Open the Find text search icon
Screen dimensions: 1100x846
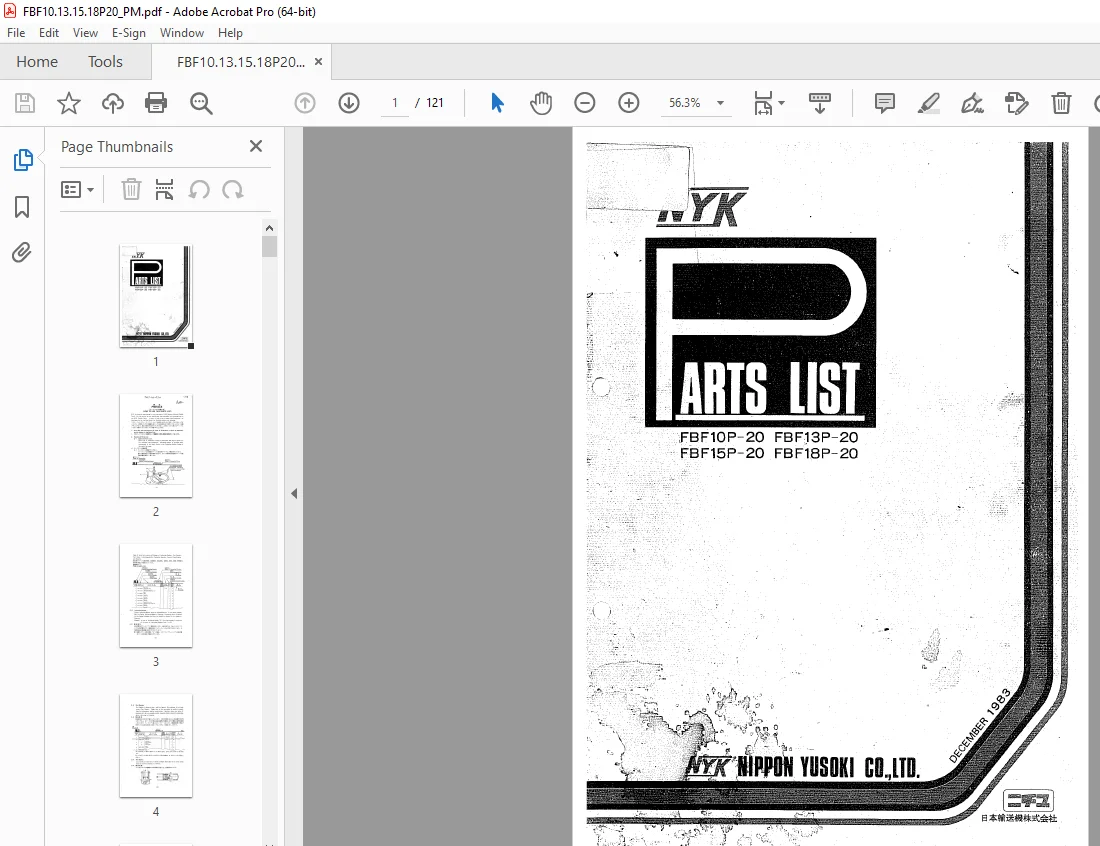pyautogui.click(x=201, y=103)
